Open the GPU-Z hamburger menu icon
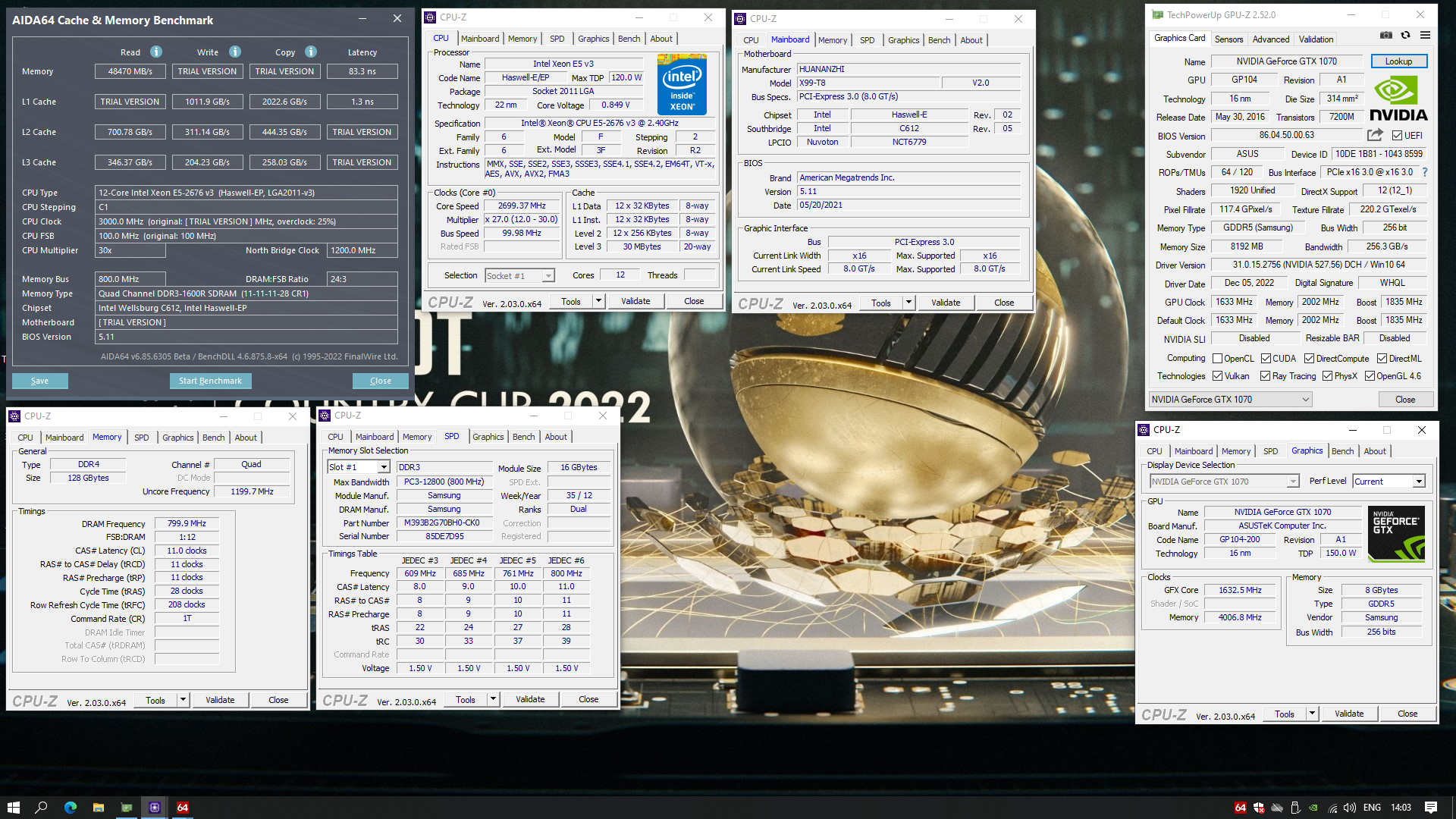Viewport: 1456px width, 819px height. 1425,35
